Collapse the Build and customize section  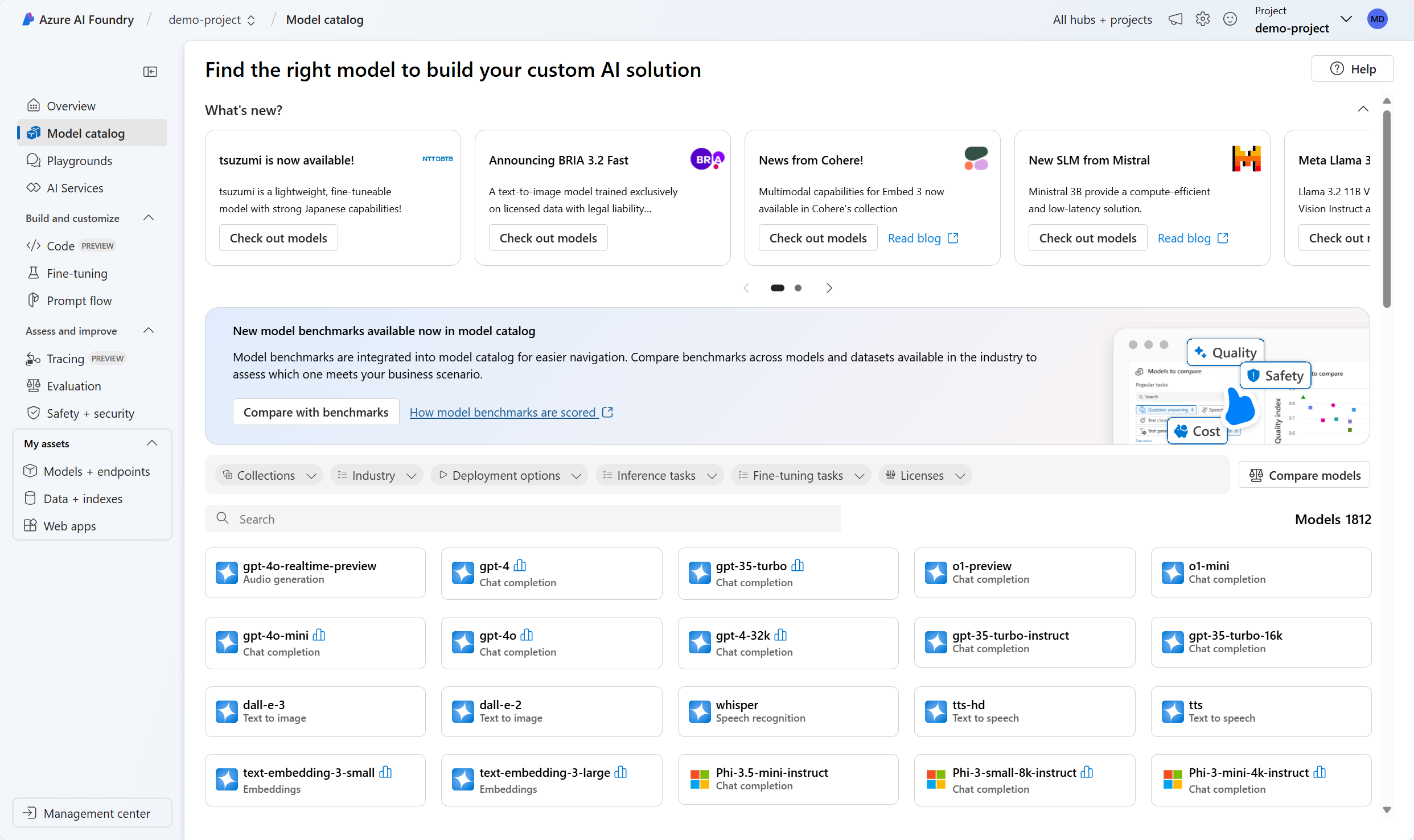[148, 217]
